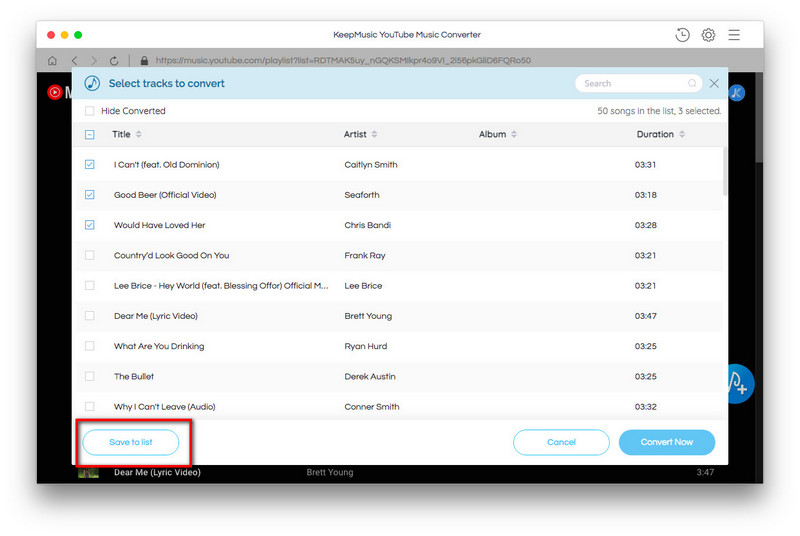
Task: Click artist Seaforth
Action: click(x=362, y=195)
